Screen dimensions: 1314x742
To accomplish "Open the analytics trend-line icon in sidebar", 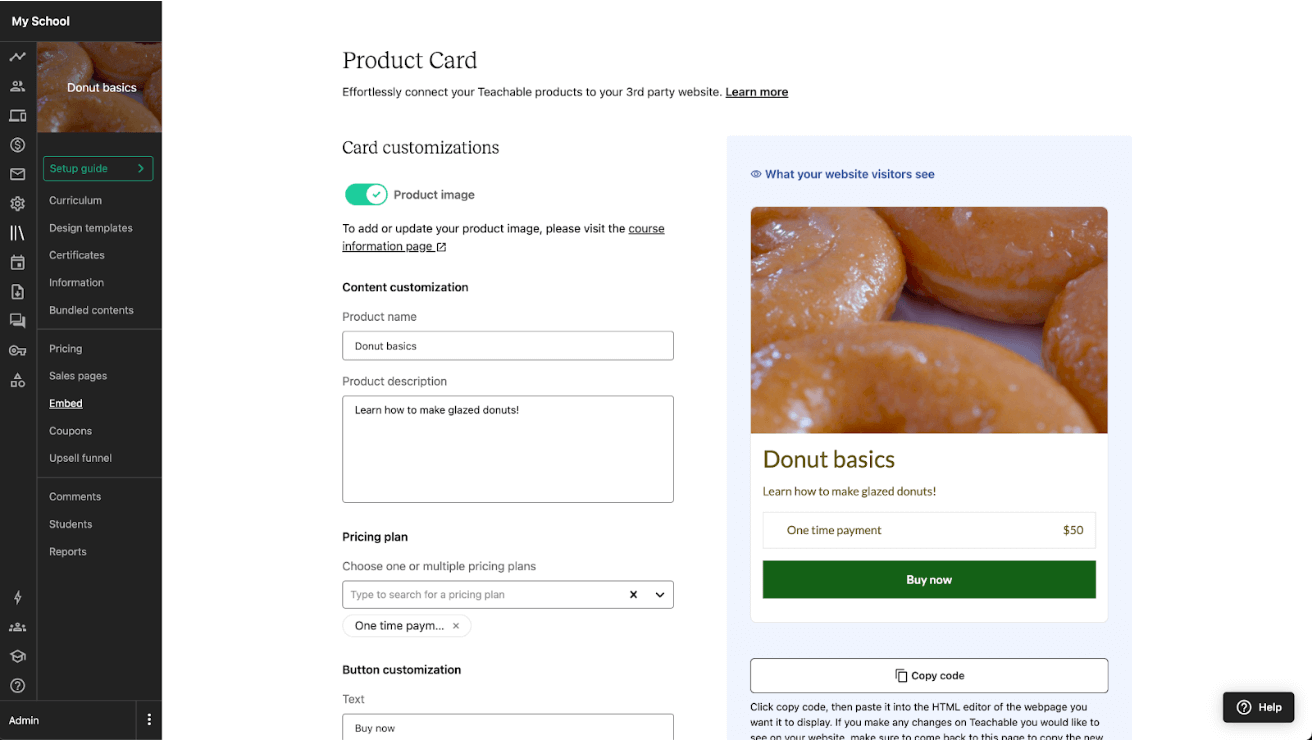I will tap(17, 57).
